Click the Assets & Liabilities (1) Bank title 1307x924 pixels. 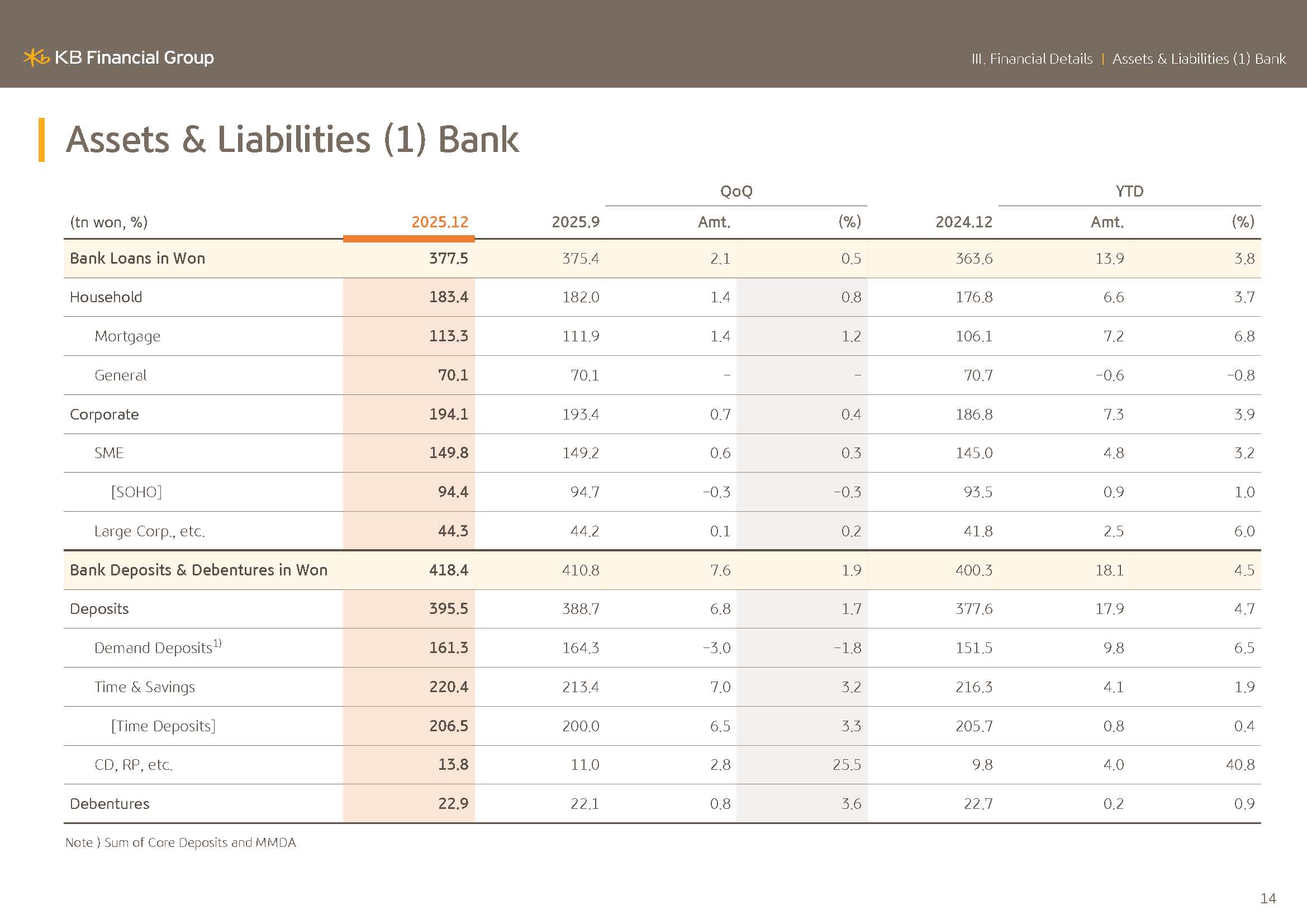pyautogui.click(x=292, y=140)
